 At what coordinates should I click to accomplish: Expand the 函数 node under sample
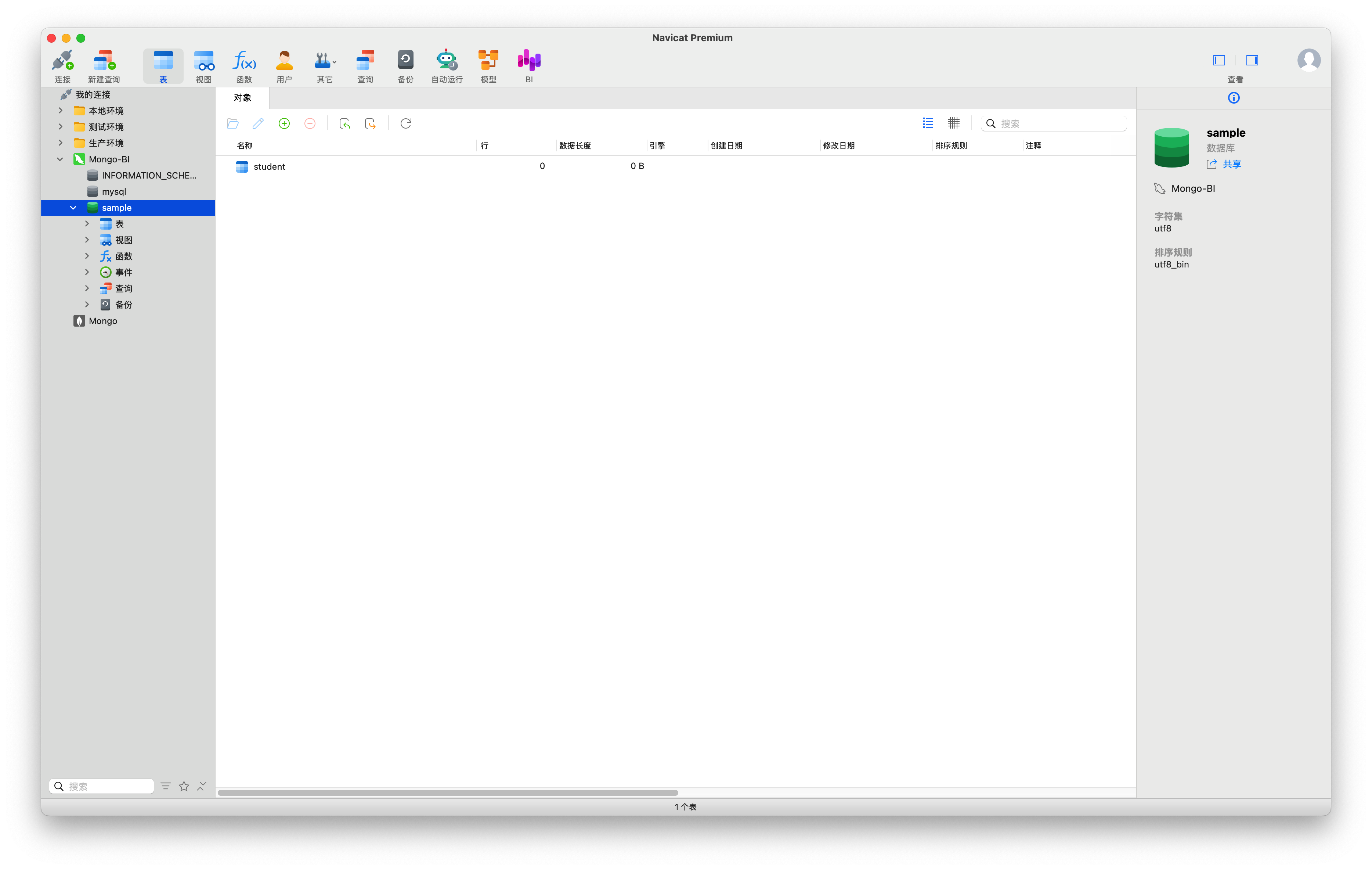click(87, 256)
